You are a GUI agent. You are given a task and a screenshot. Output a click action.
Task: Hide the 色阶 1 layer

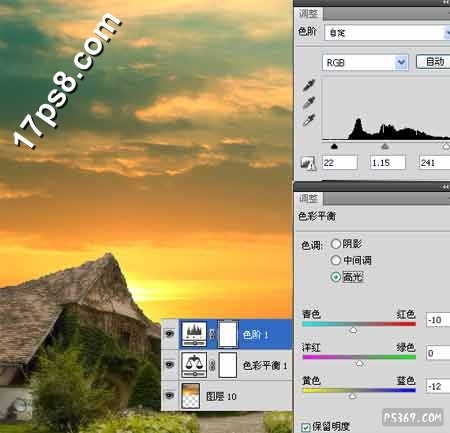point(170,334)
